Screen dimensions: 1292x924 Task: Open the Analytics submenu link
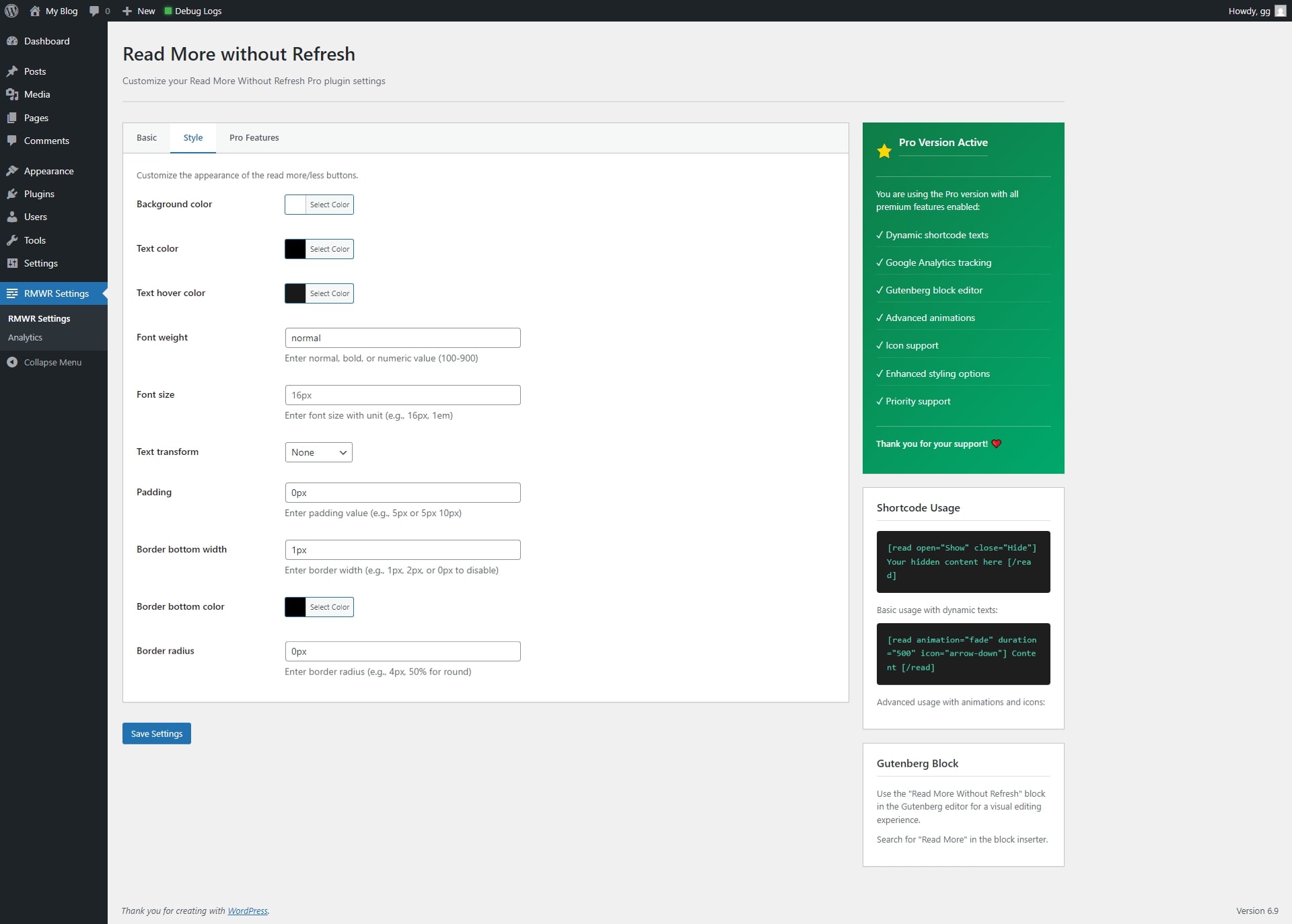26,337
